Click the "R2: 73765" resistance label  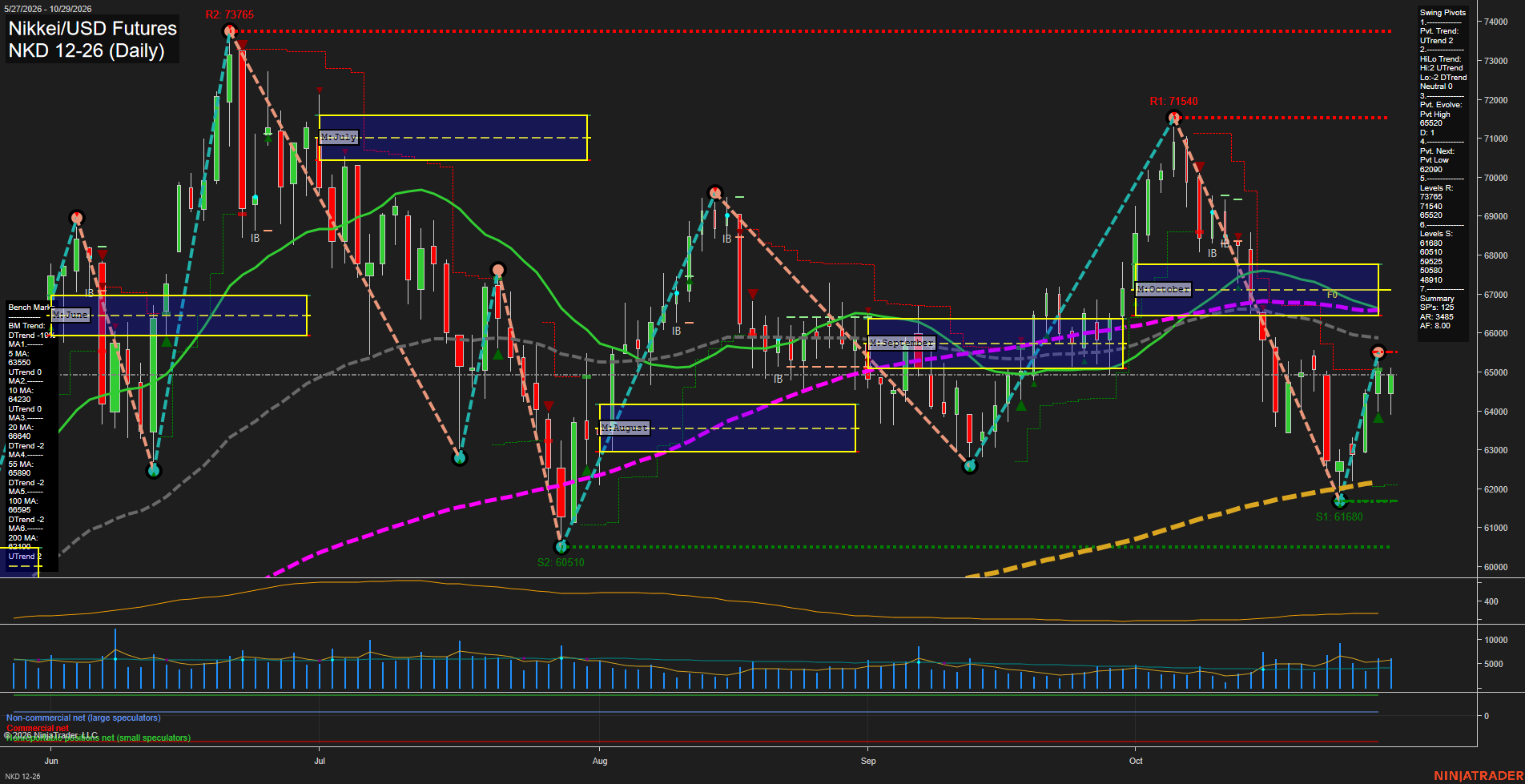pos(229,15)
